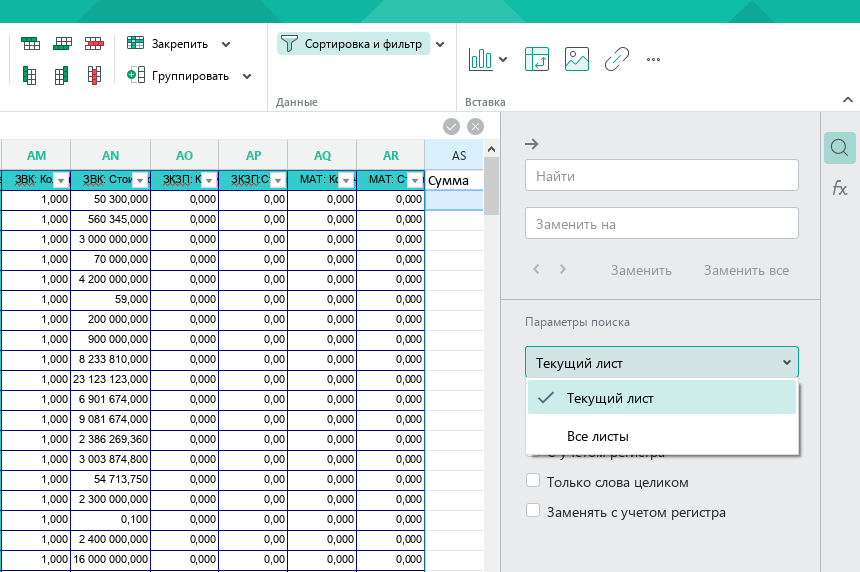Open the search panel magnifier icon
The image size is (860, 572).
pos(840,148)
